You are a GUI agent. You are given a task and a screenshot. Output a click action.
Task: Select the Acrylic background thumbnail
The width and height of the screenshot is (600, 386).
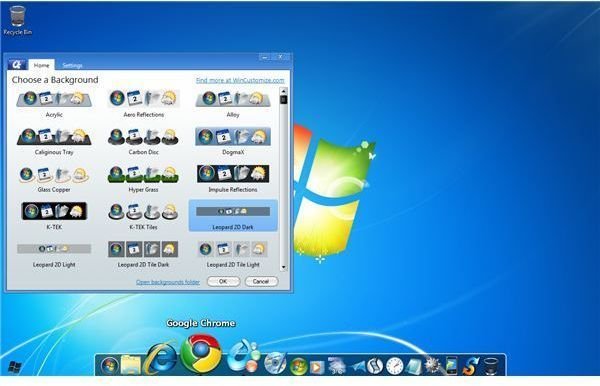click(x=54, y=104)
